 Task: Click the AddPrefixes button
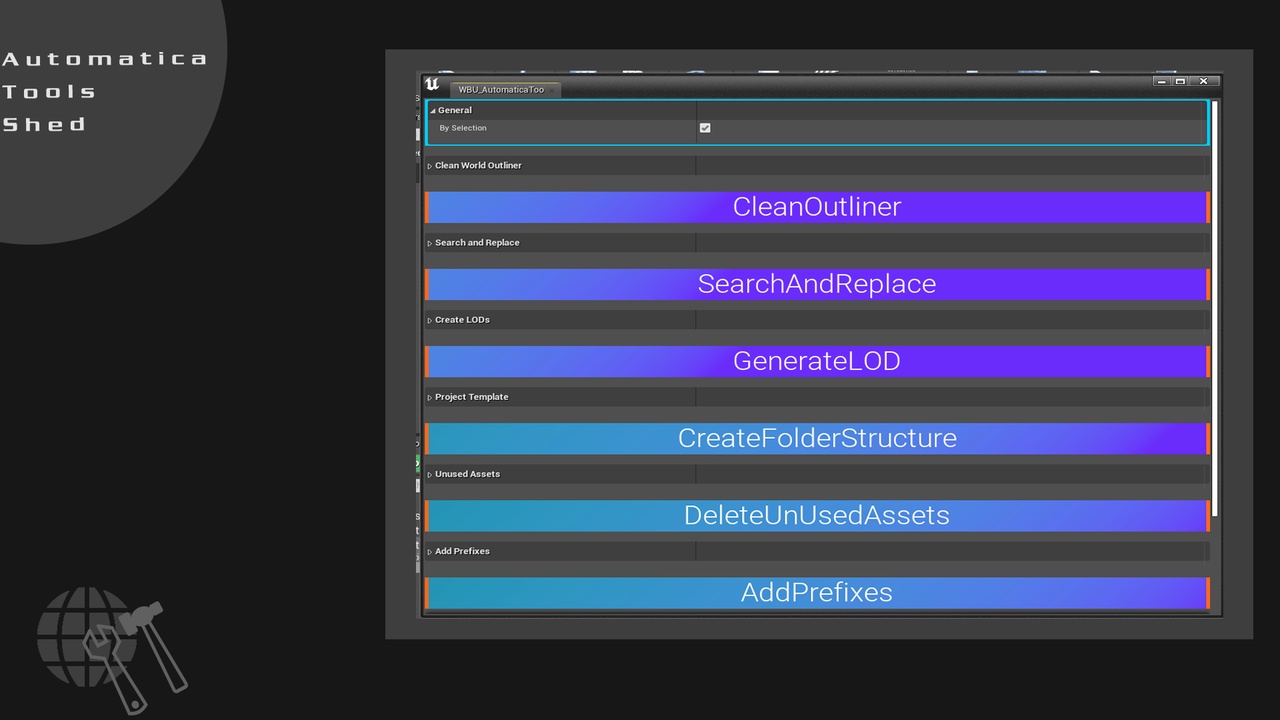coord(817,592)
